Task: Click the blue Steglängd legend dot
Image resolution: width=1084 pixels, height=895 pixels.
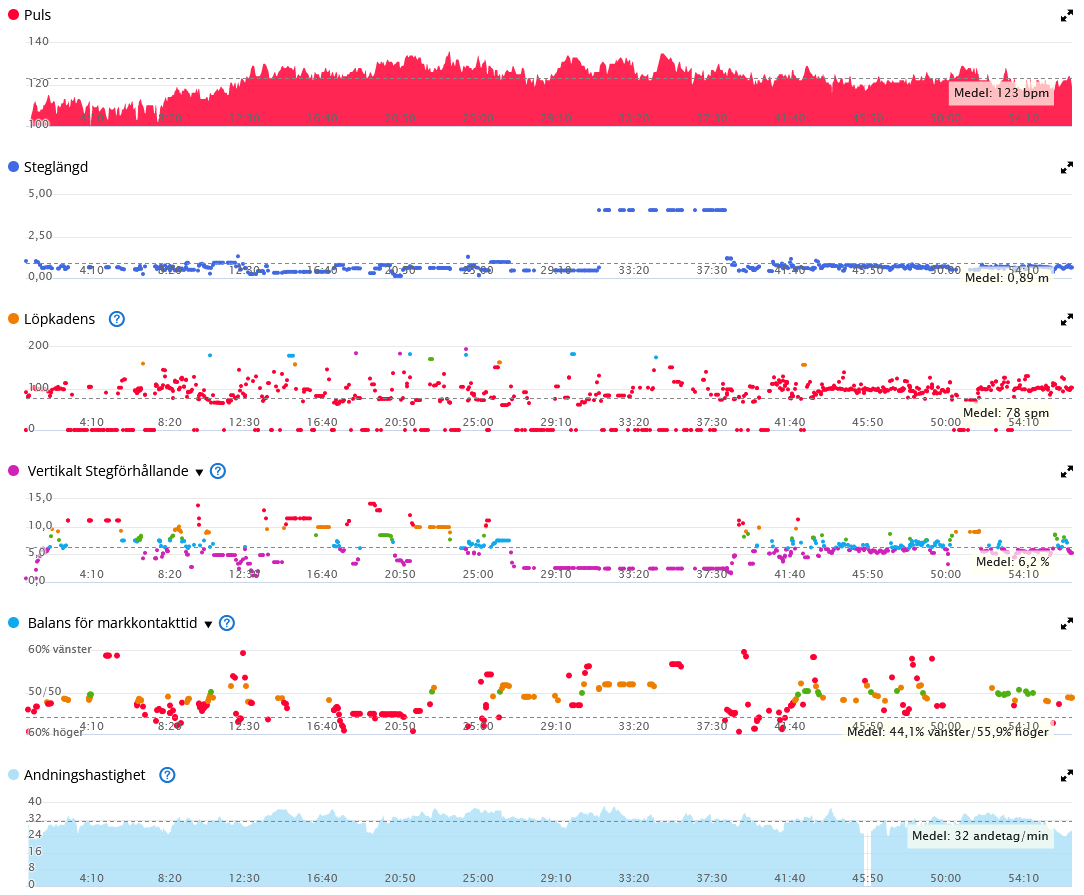Action: (x=13, y=167)
